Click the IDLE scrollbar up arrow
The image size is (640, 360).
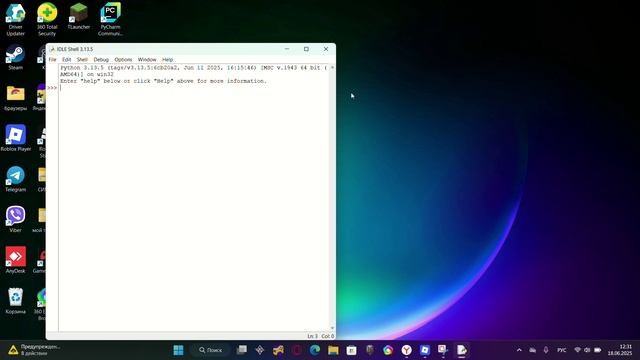332,68
